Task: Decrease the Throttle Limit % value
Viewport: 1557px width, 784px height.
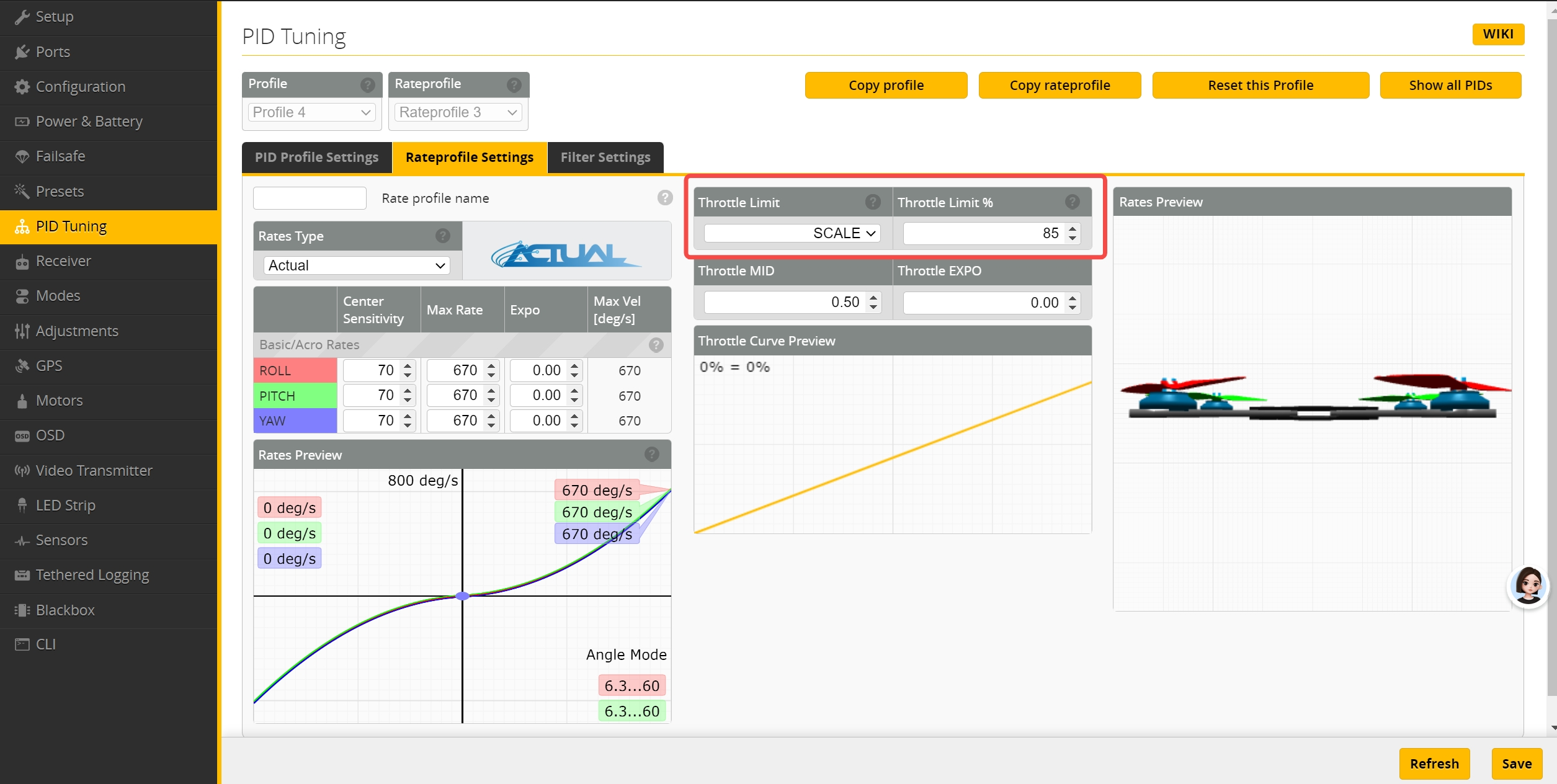Action: (x=1073, y=238)
